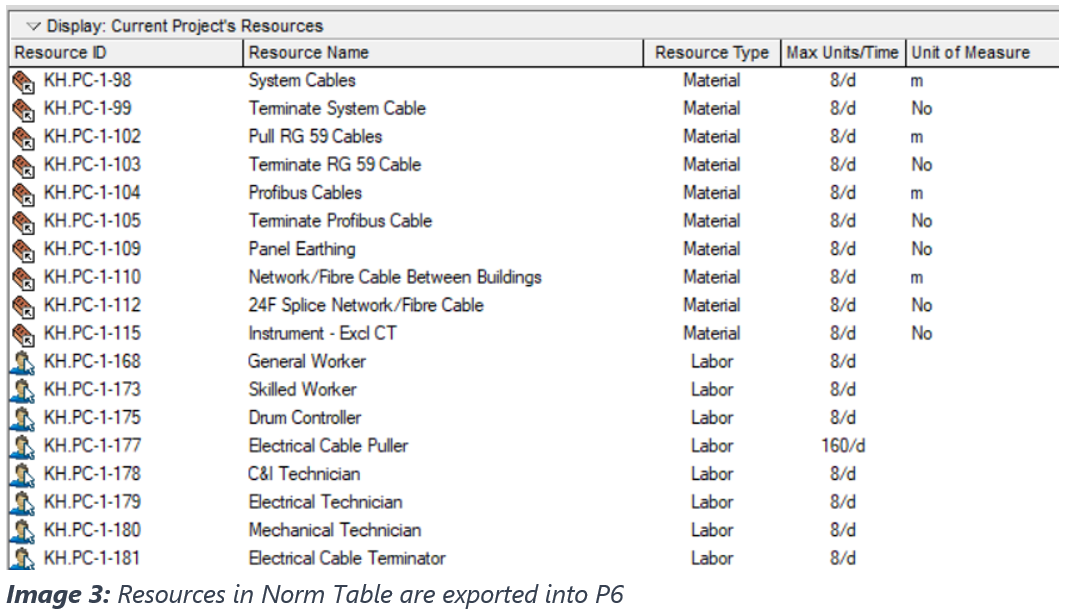Click the labor icon for KH.PC-1-168
The width and height of the screenshot is (1068, 611).
[23, 362]
